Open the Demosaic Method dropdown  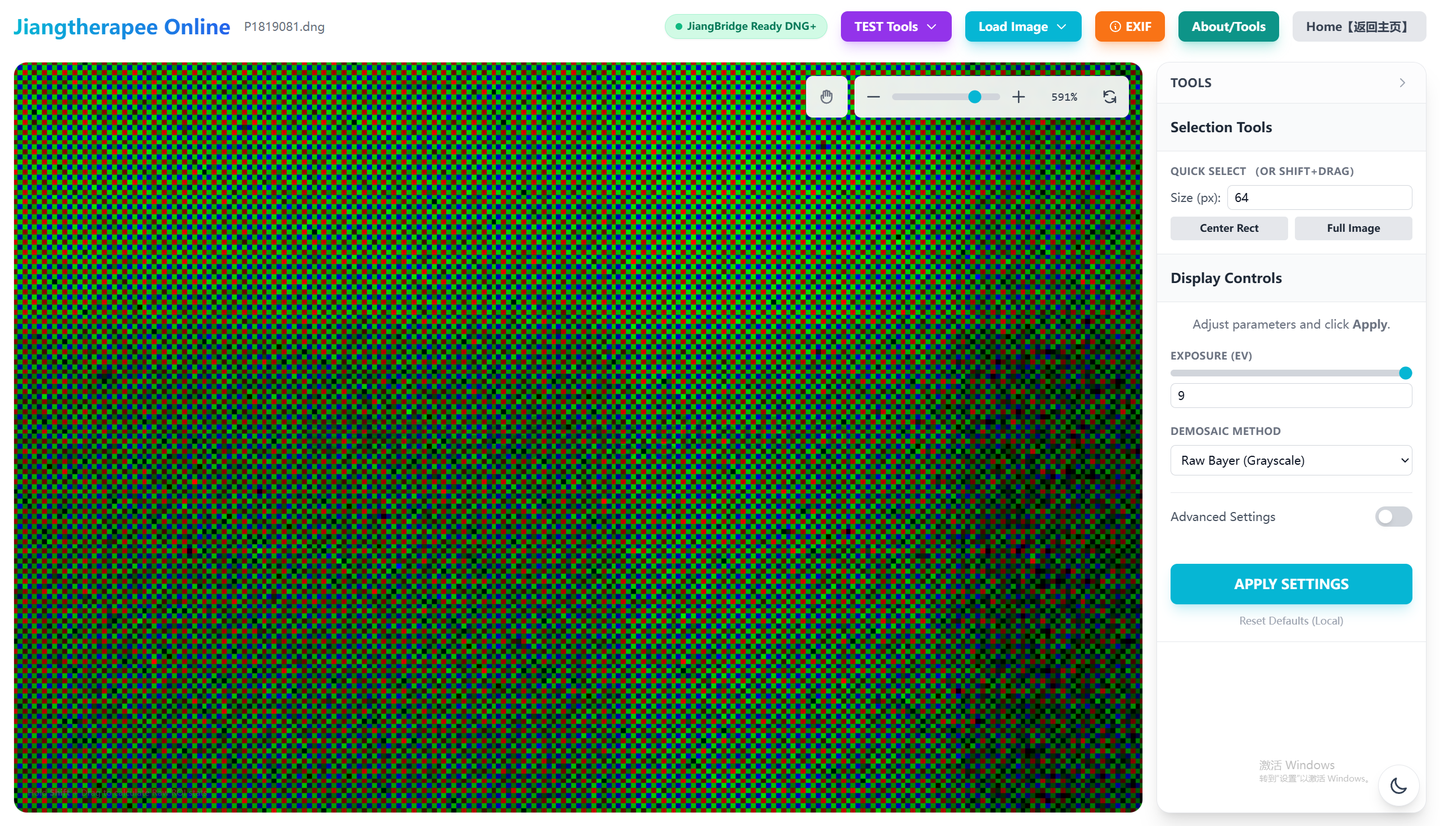(x=1291, y=460)
